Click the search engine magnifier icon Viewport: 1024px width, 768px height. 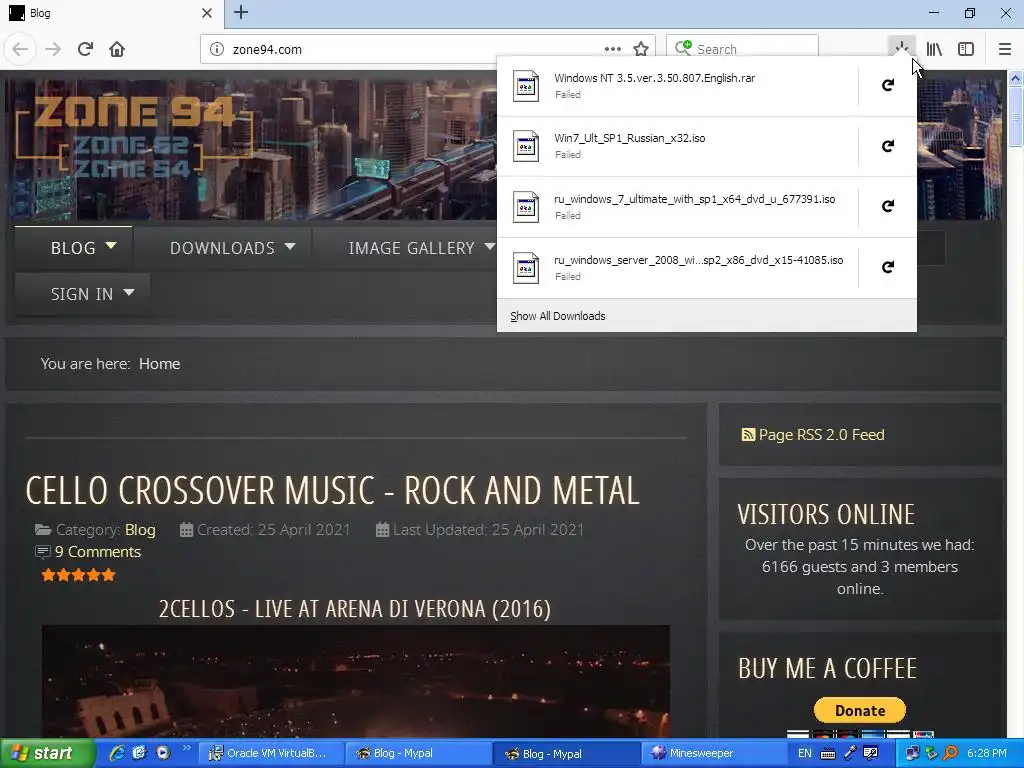[683, 48]
